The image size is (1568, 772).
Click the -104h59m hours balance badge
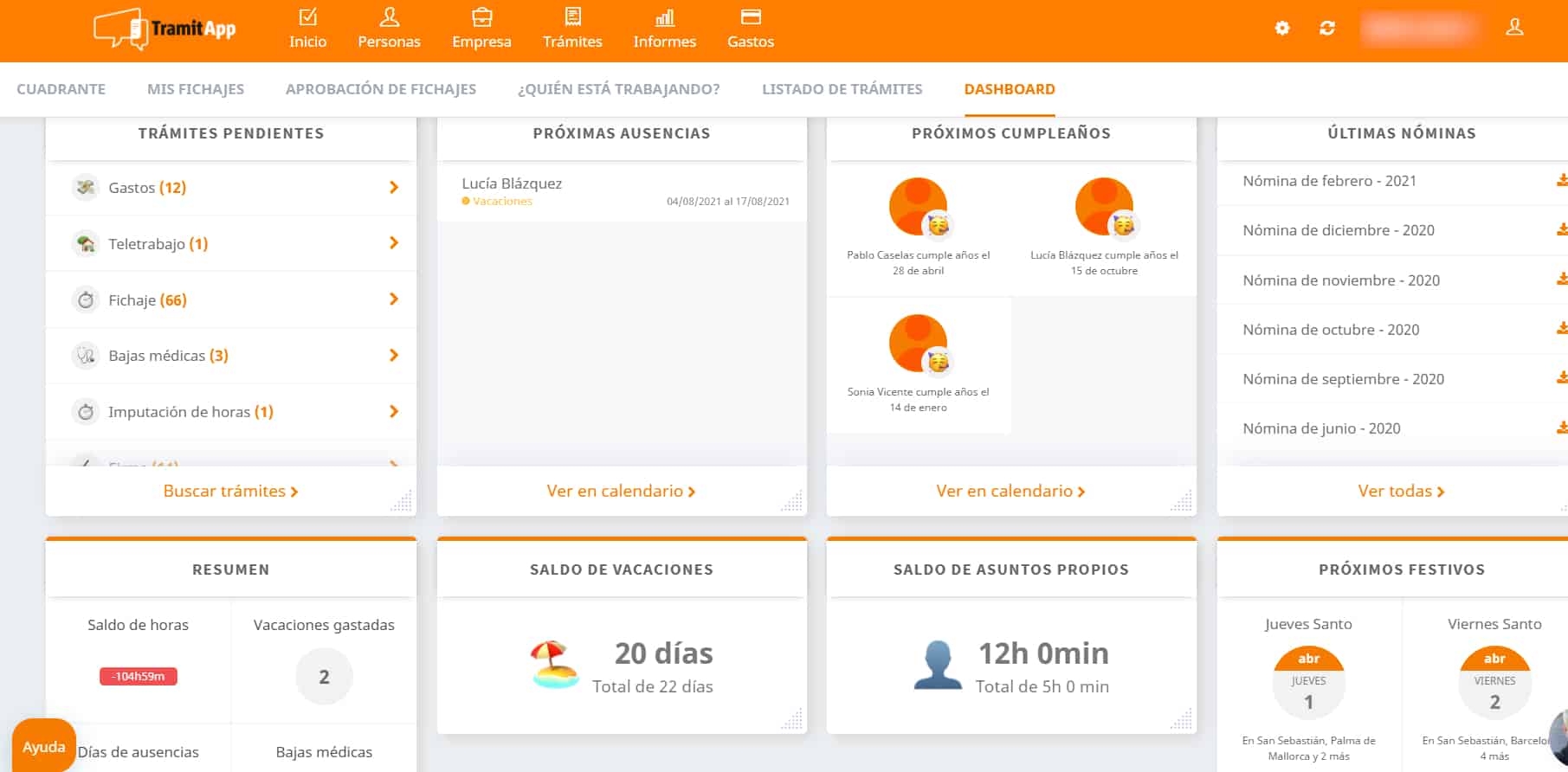pyautogui.click(x=139, y=676)
